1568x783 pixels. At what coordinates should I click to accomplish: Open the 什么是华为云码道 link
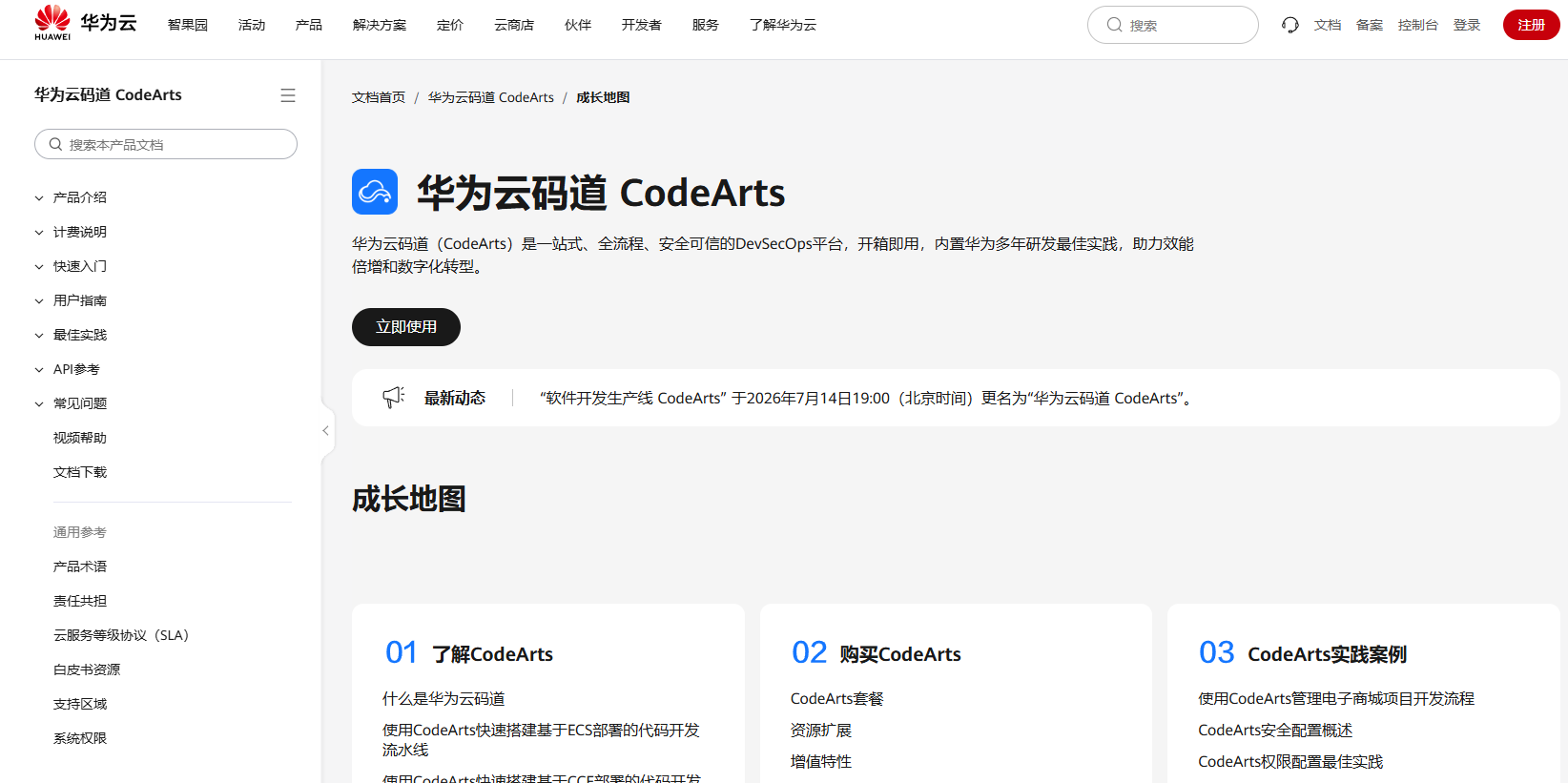(444, 699)
